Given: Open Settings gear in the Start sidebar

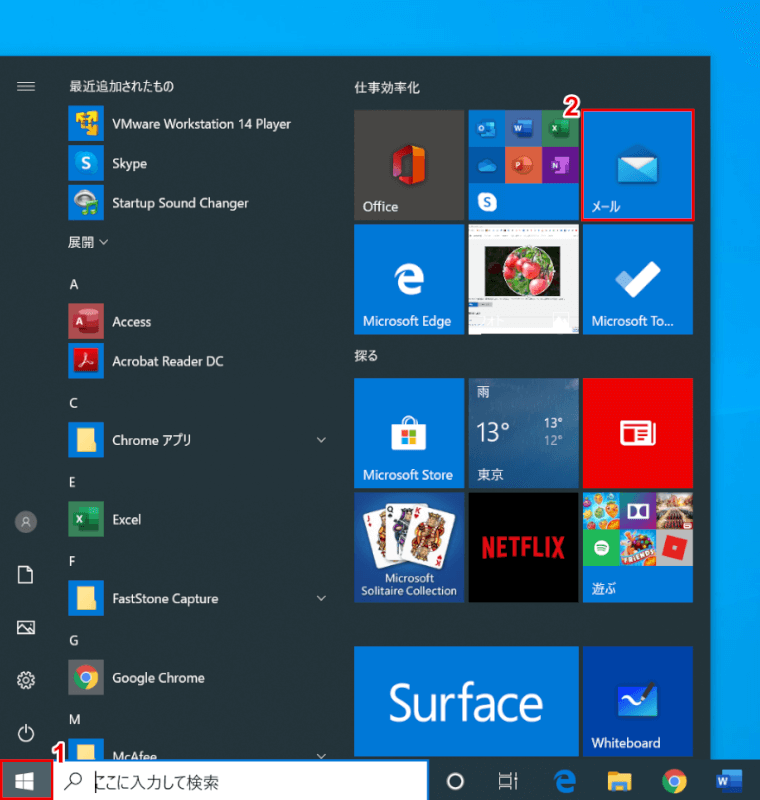Looking at the screenshot, I should 26,680.
